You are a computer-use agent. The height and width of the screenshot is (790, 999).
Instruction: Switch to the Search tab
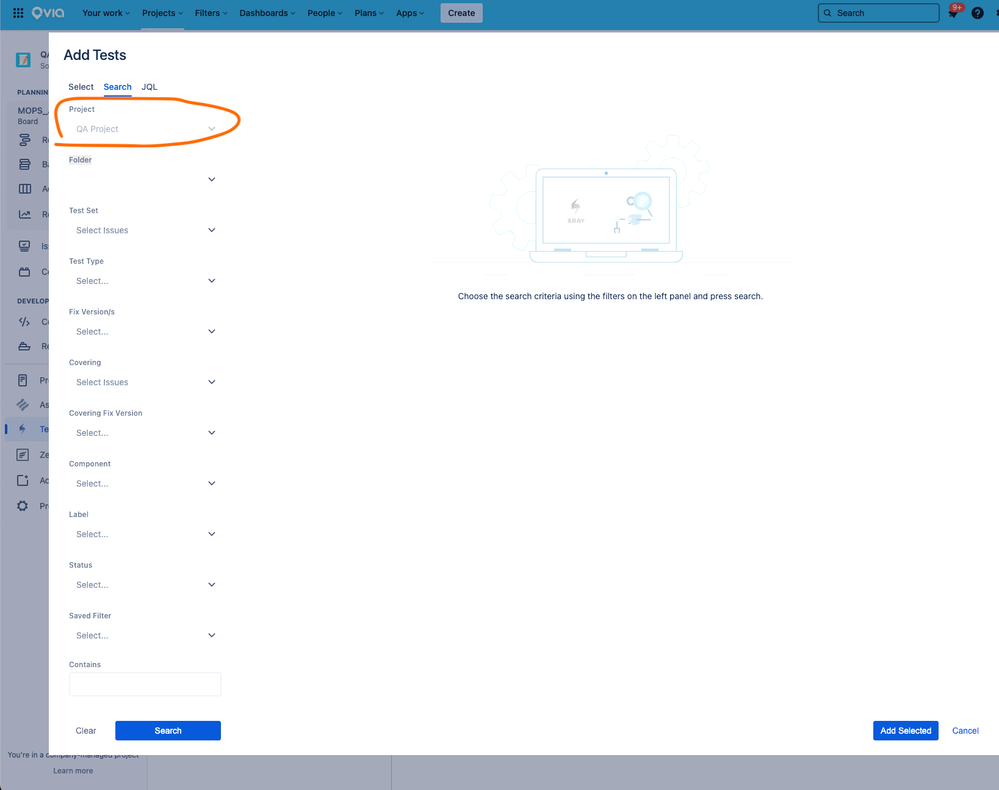(x=118, y=87)
